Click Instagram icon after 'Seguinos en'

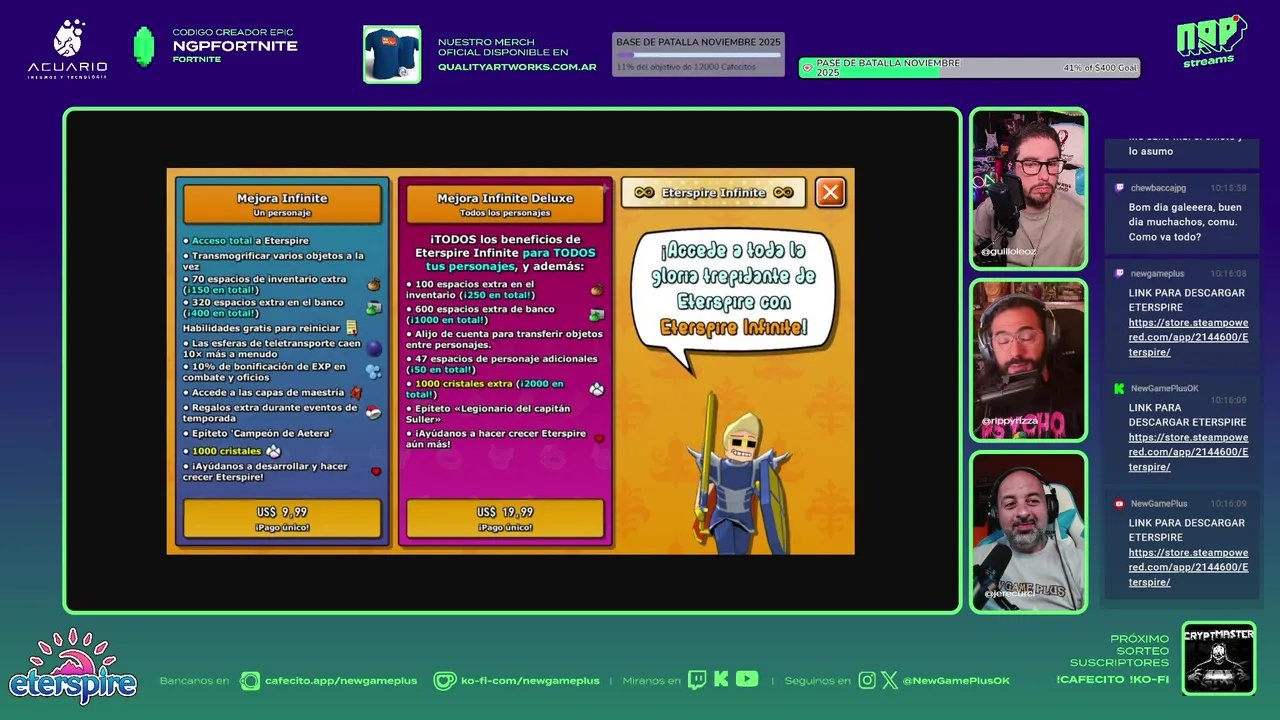867,680
